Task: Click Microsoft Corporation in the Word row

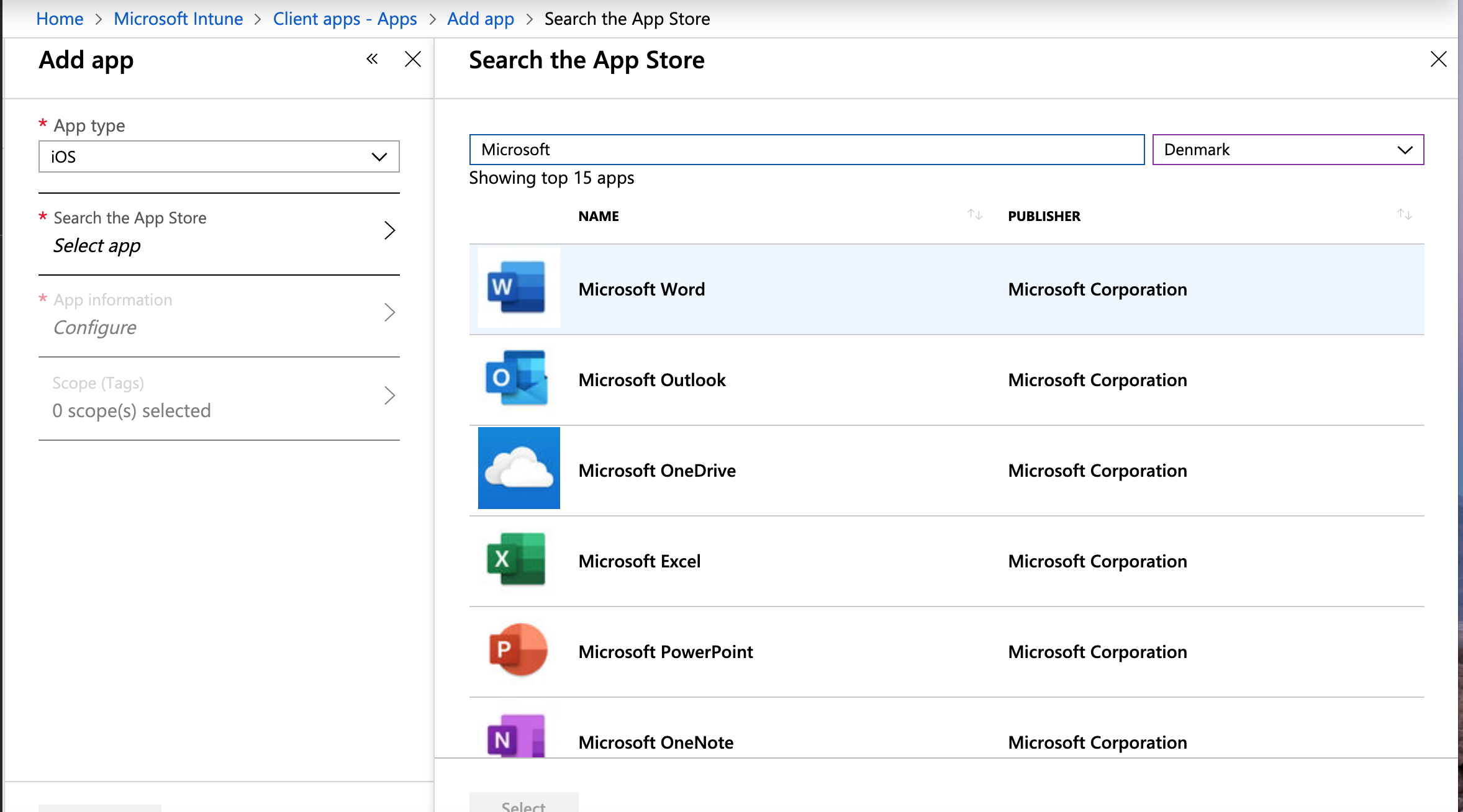Action: (1097, 289)
